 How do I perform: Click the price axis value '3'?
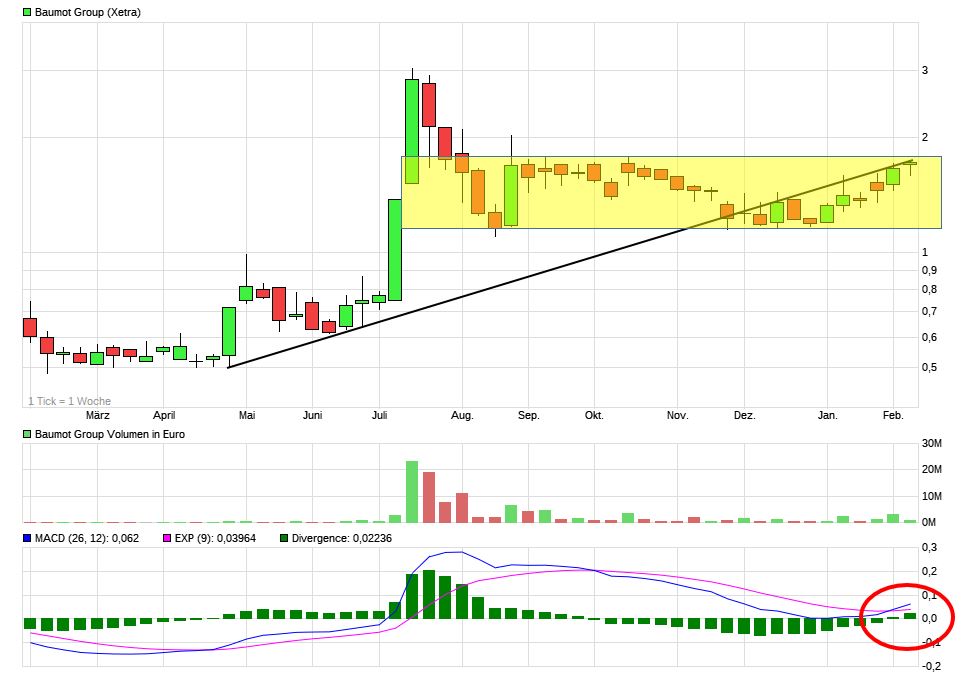pyautogui.click(x=925, y=70)
